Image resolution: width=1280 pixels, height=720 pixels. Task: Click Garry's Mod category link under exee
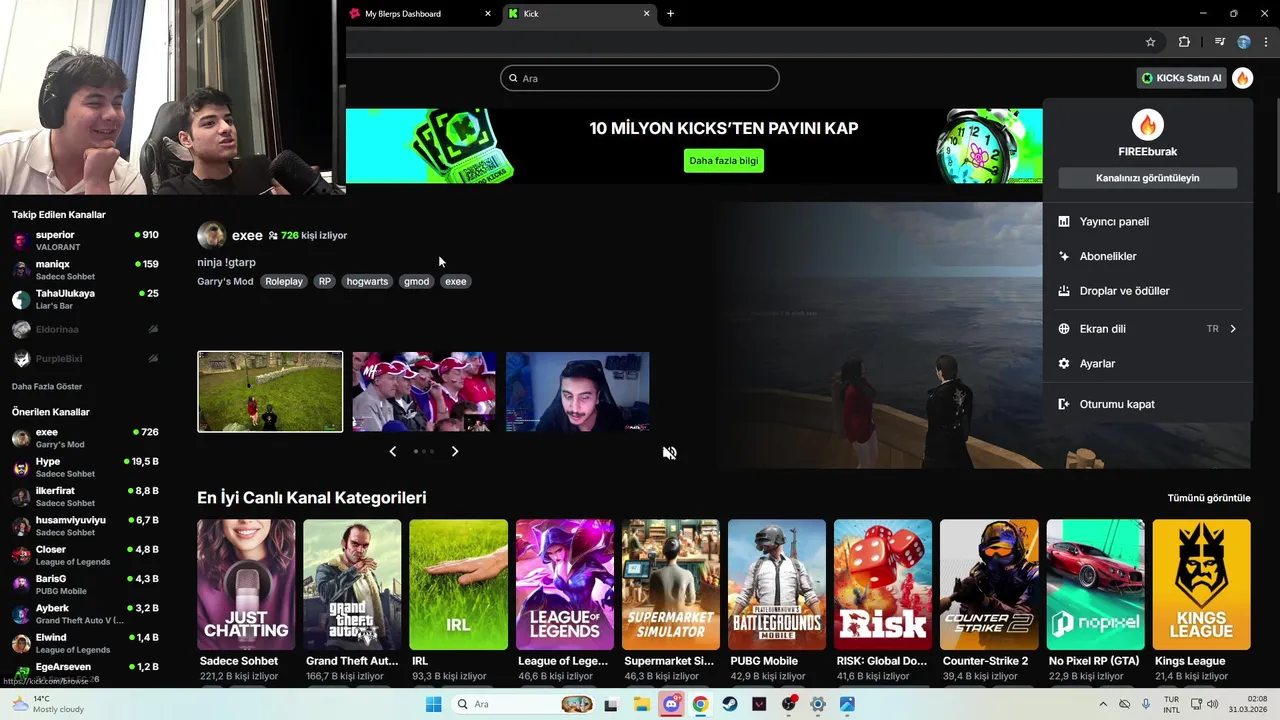(x=225, y=282)
